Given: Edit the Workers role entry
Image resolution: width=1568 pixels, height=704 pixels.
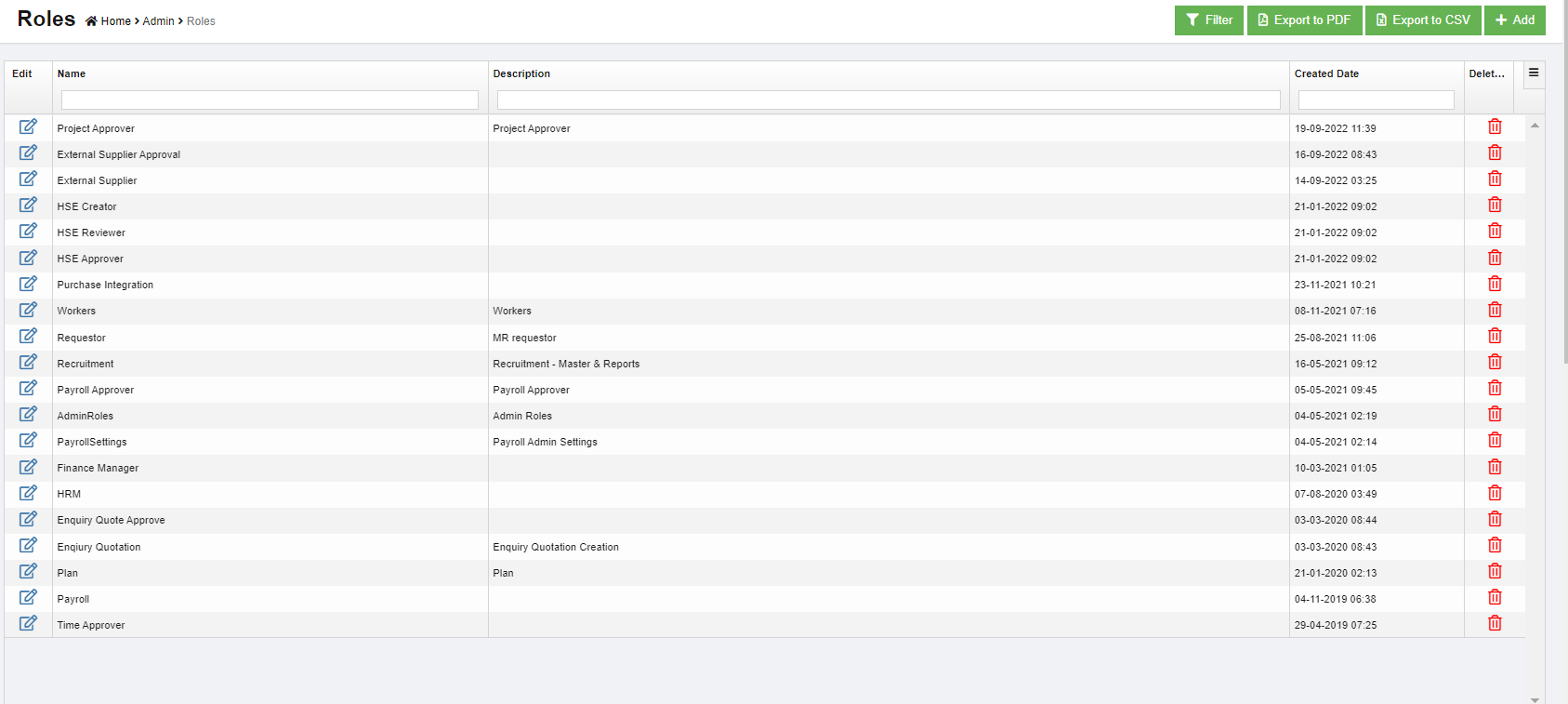Looking at the screenshot, I should click(x=28, y=310).
